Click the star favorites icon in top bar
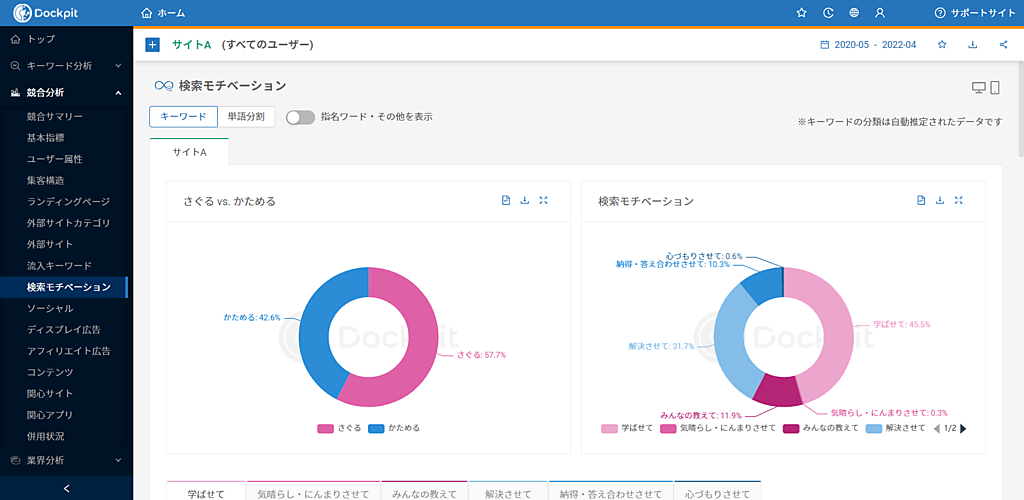 [801, 13]
